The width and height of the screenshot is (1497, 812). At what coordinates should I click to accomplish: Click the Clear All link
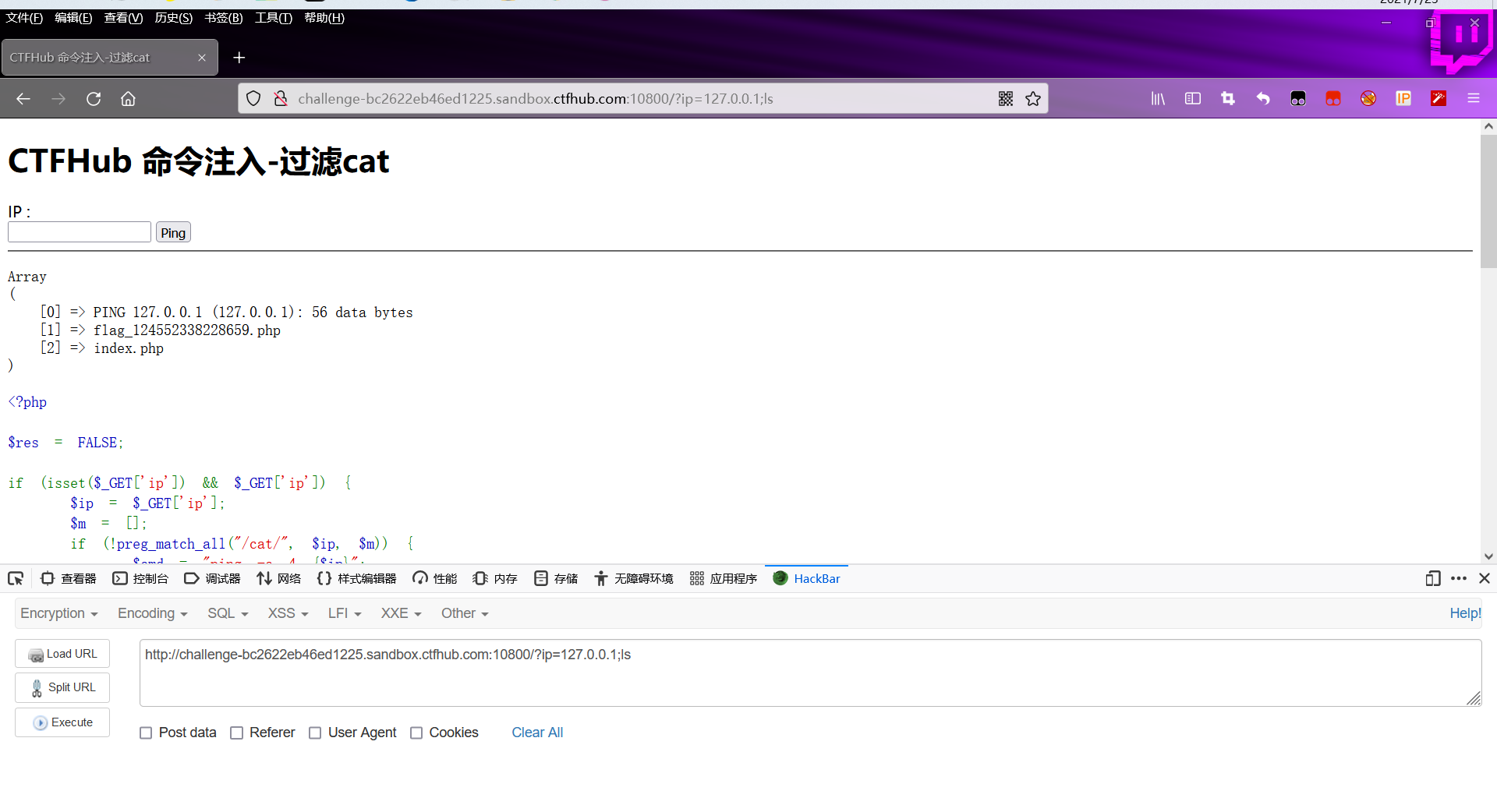(537, 733)
